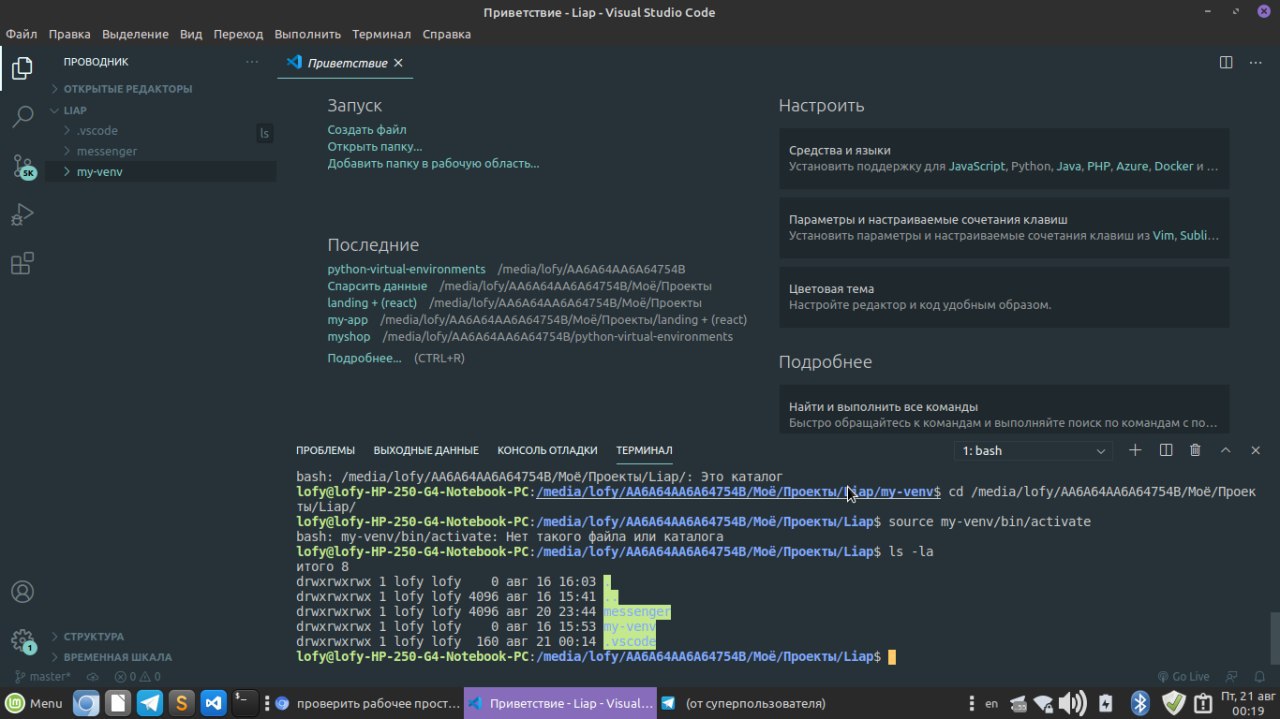This screenshot has height=719, width=1280.
Task: Click the master branch status item
Action: click(42, 677)
